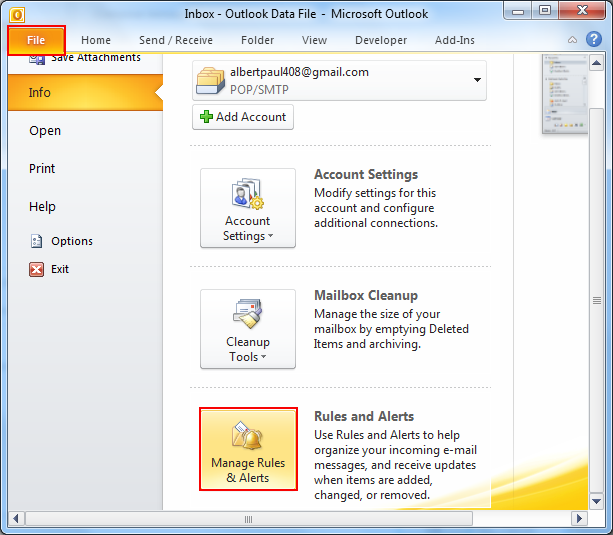Close the Outlook window

point(582,11)
